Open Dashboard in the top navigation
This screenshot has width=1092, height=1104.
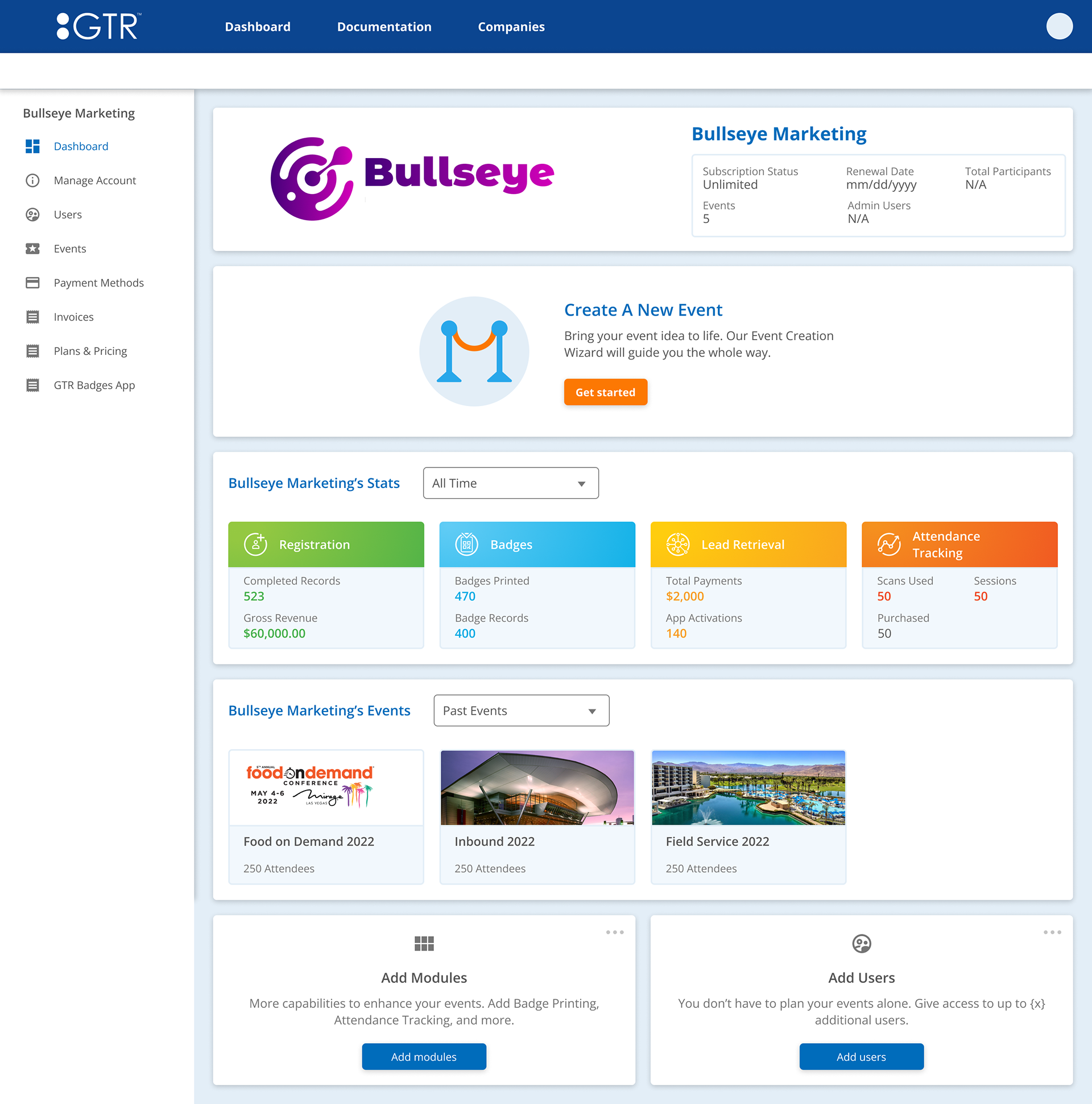[258, 27]
